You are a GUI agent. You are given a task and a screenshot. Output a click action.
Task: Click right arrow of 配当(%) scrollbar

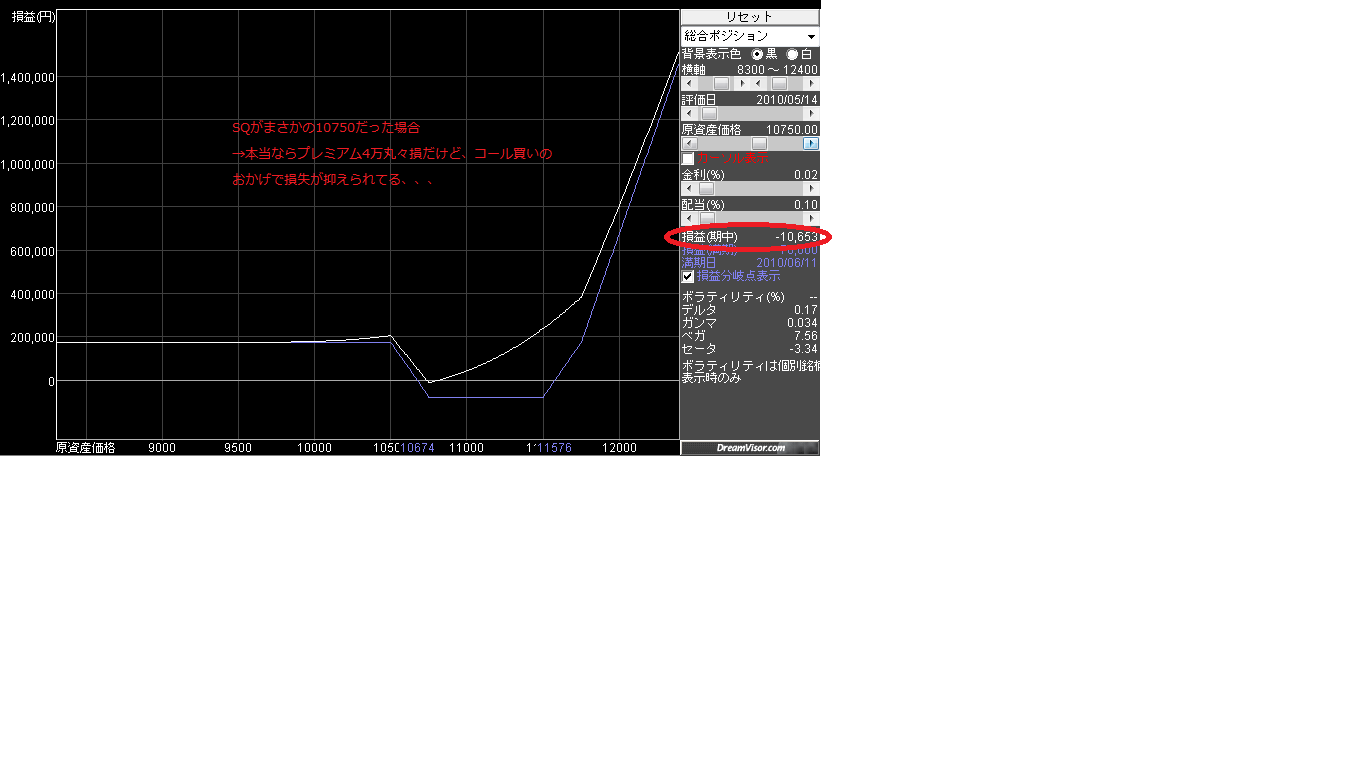811,218
